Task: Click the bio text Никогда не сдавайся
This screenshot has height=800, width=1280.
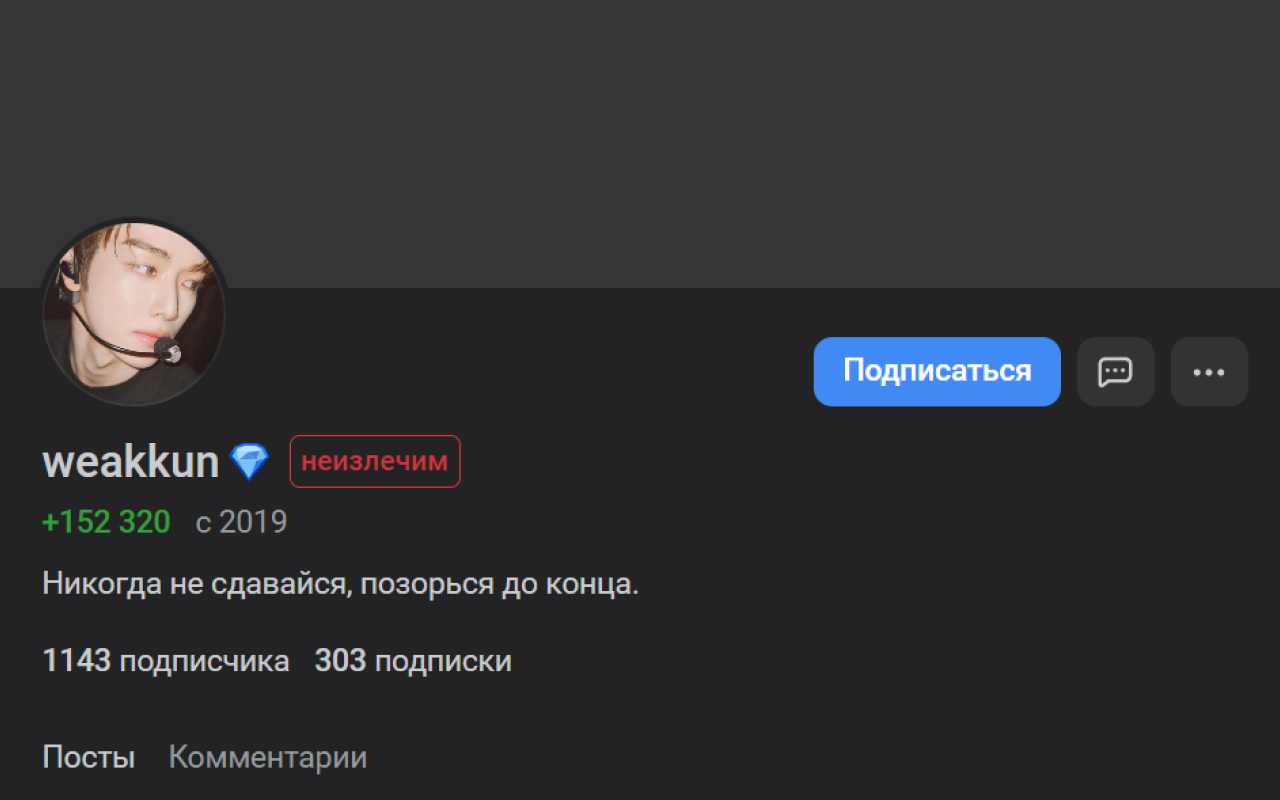Action: (340, 584)
